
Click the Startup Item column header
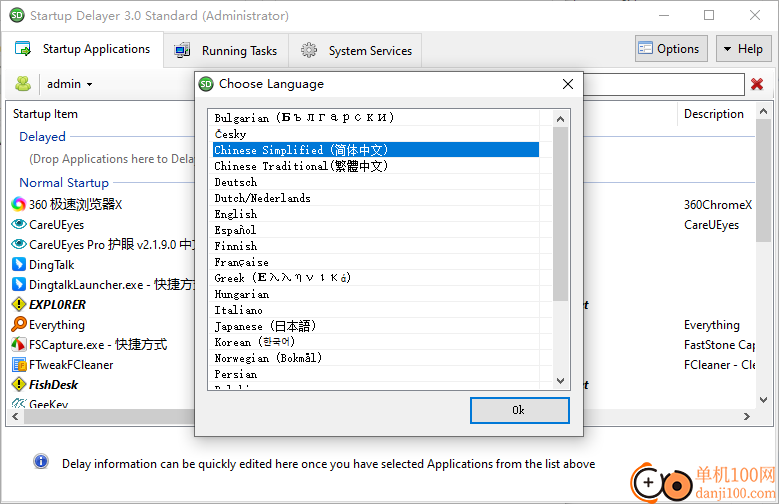[x=45, y=114]
